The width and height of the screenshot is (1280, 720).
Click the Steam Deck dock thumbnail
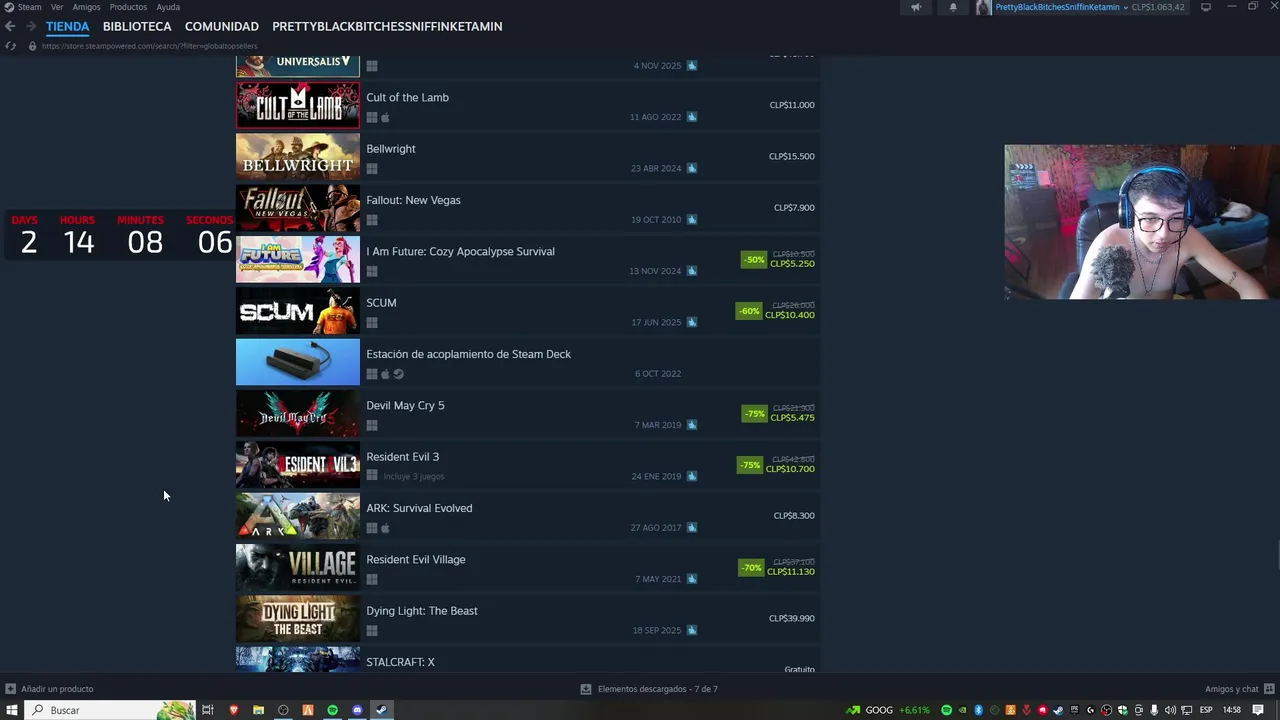(298, 362)
